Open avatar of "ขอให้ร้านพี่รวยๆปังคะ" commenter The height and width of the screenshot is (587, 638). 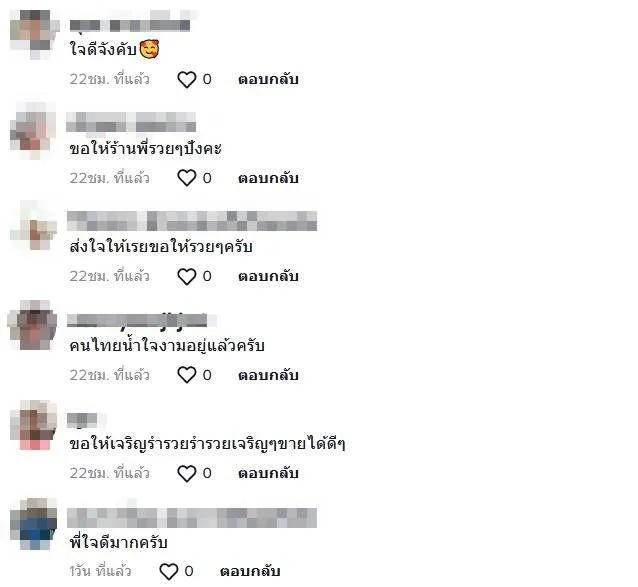(33, 131)
